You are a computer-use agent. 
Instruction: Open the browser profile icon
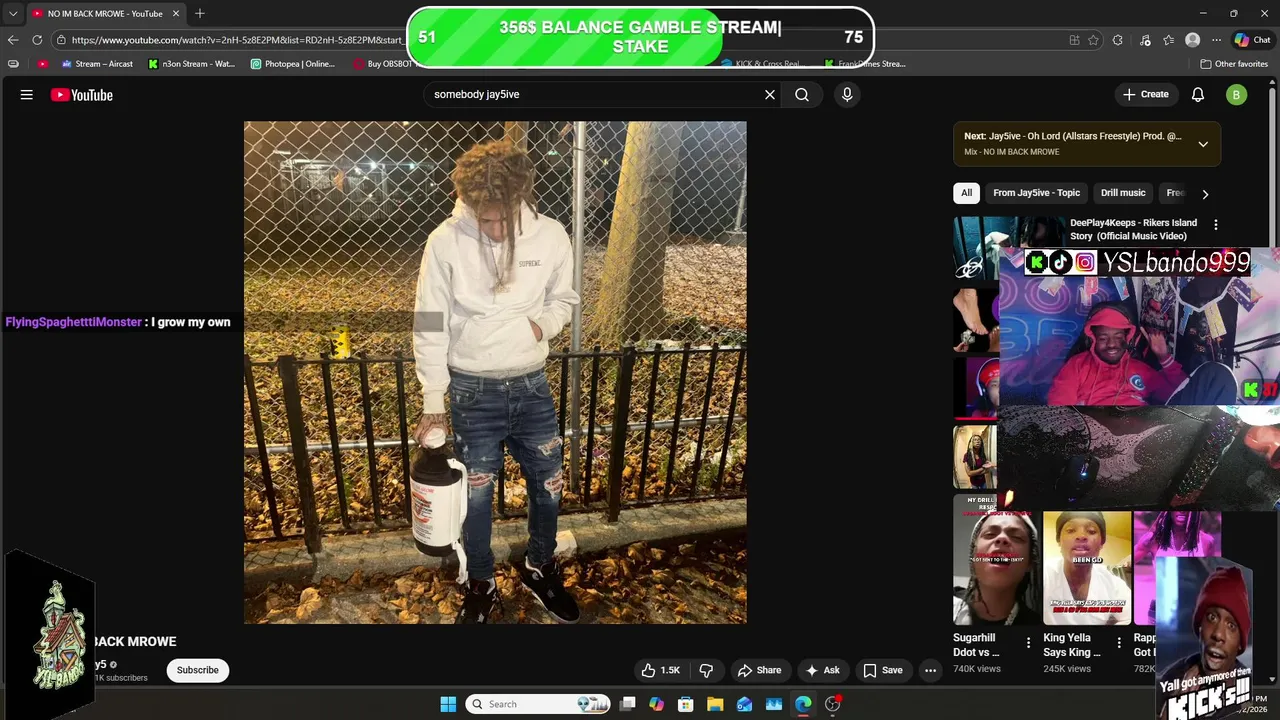point(1192,40)
